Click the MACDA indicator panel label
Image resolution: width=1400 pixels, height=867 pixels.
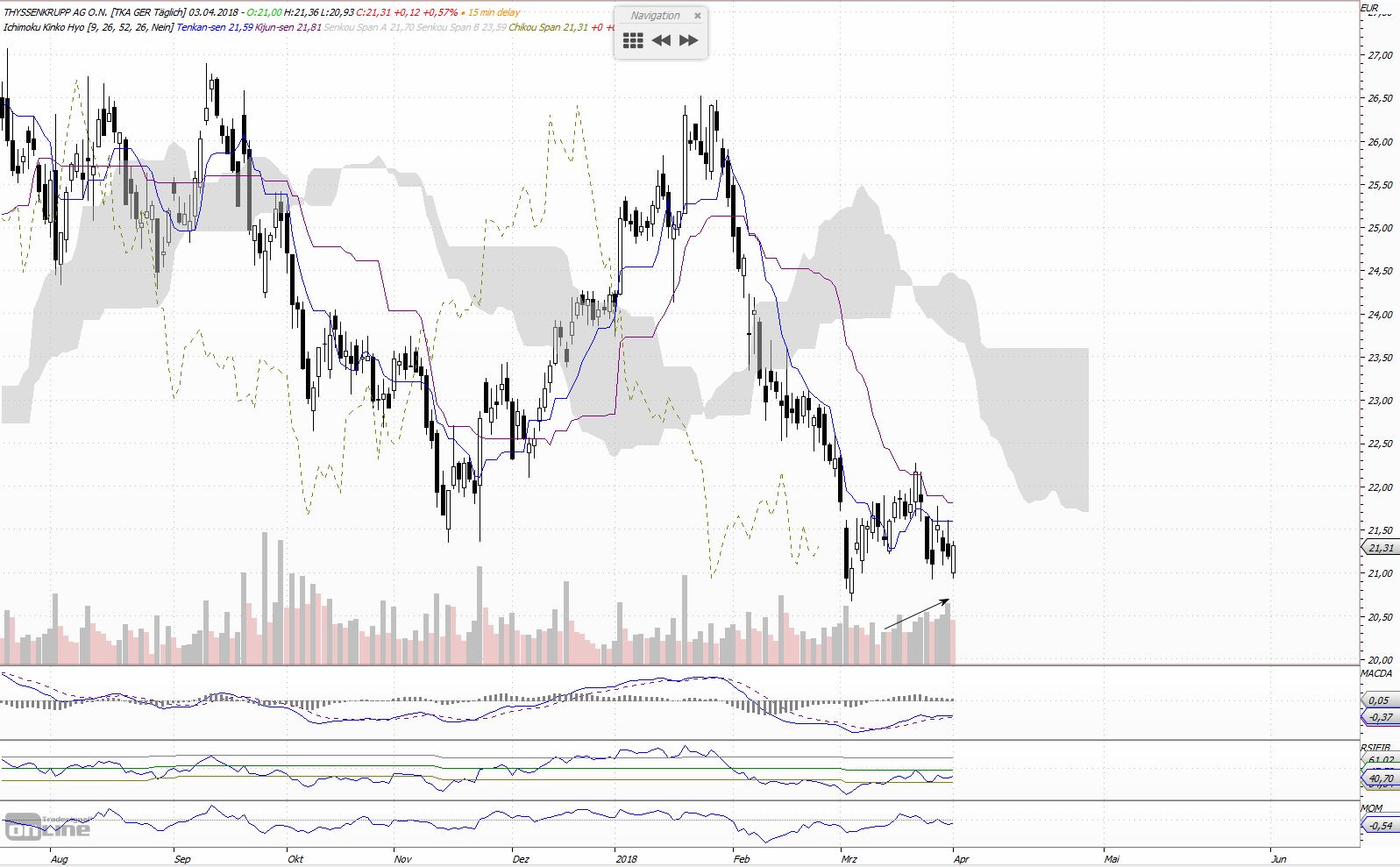1376,673
